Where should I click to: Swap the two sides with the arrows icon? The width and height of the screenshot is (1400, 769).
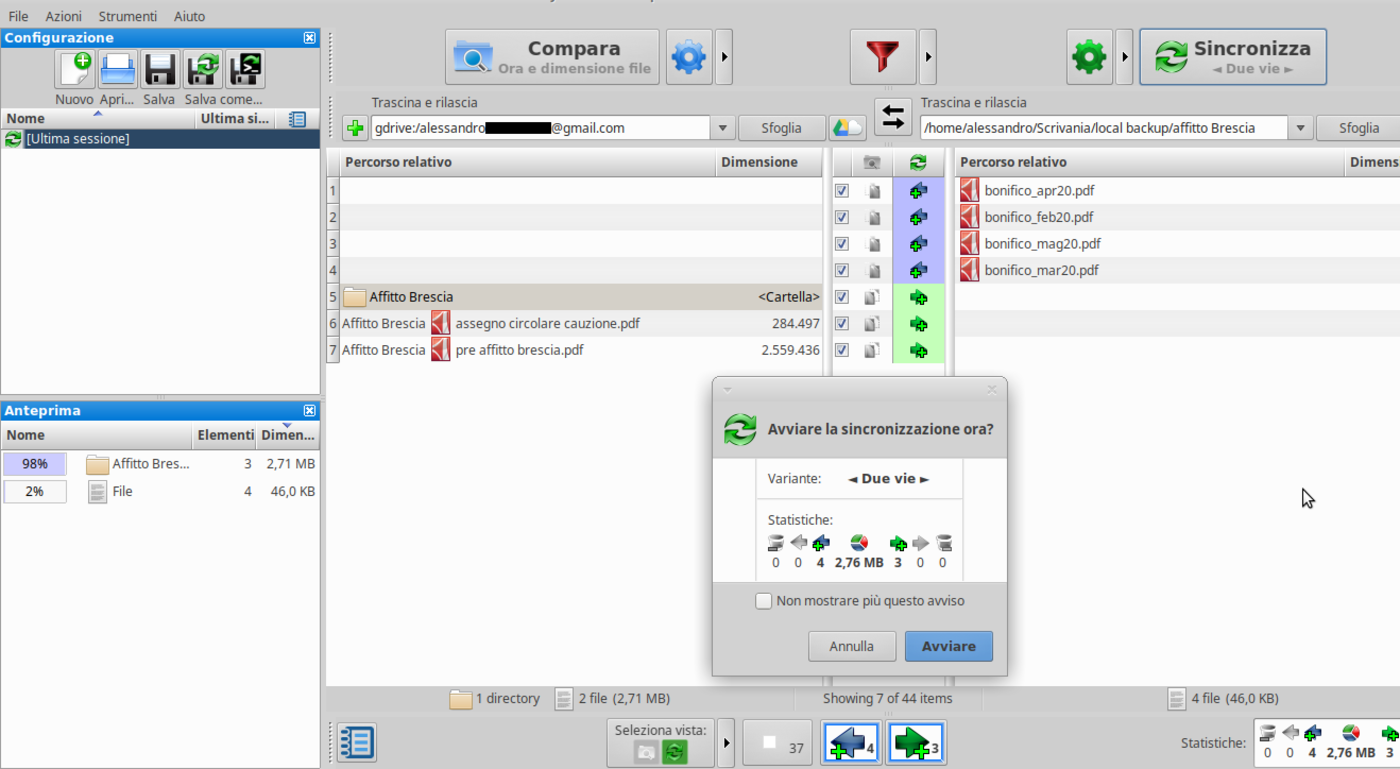[x=893, y=116]
